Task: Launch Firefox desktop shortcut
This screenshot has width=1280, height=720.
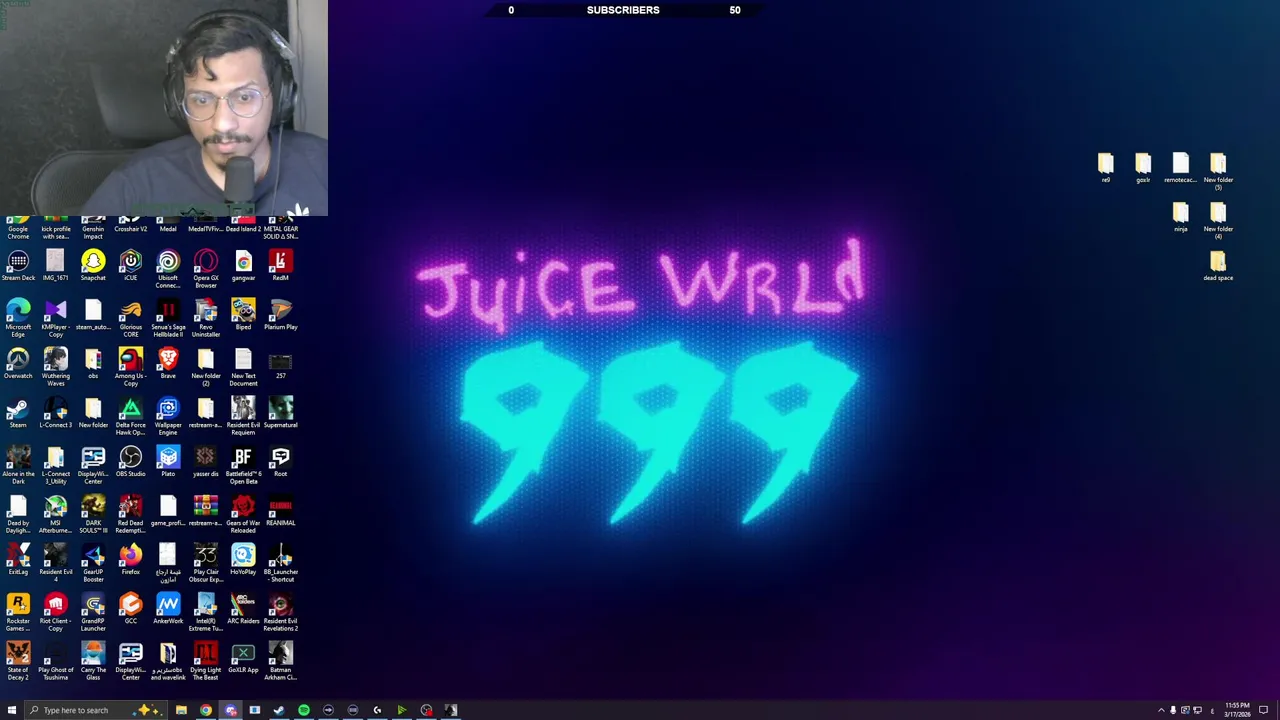Action: click(131, 560)
